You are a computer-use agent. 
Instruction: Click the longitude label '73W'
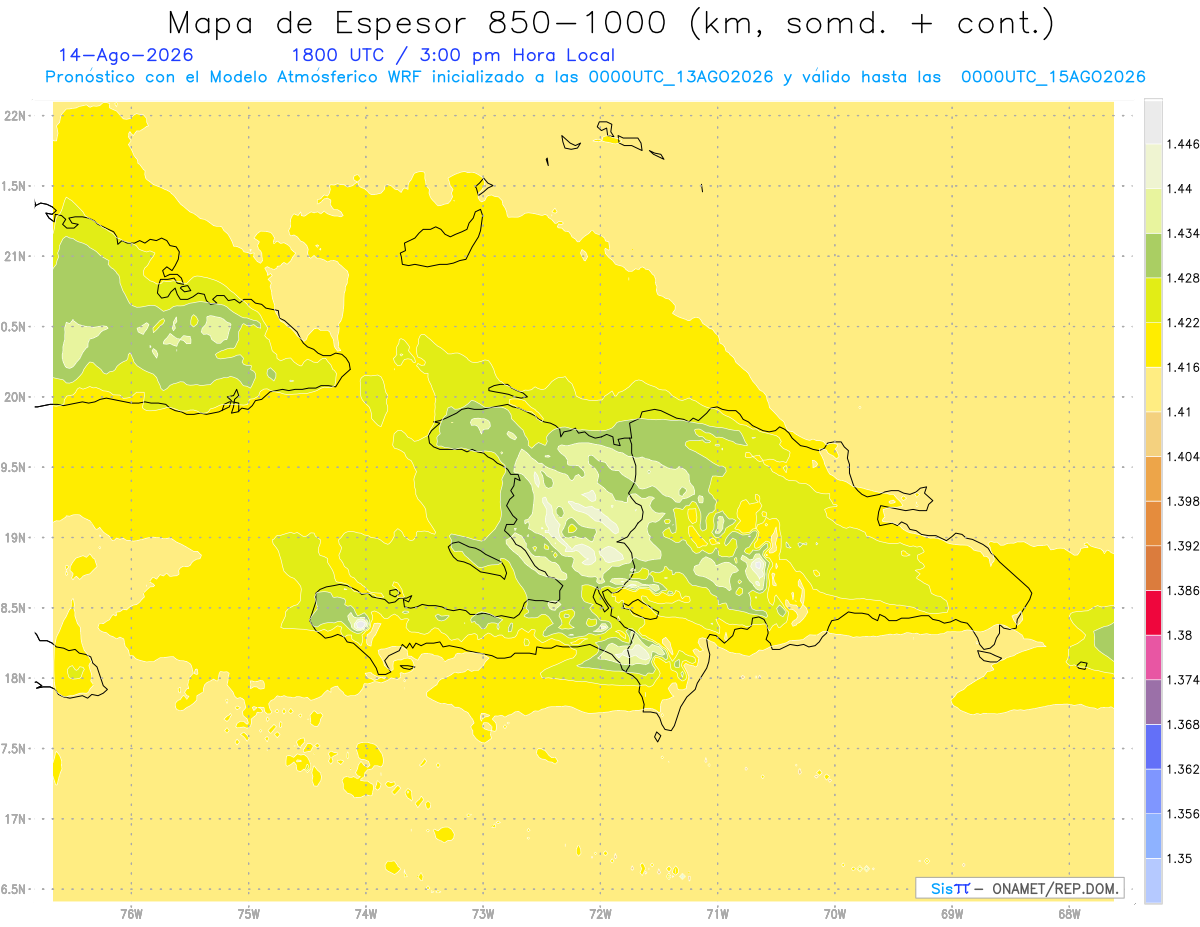[483, 913]
